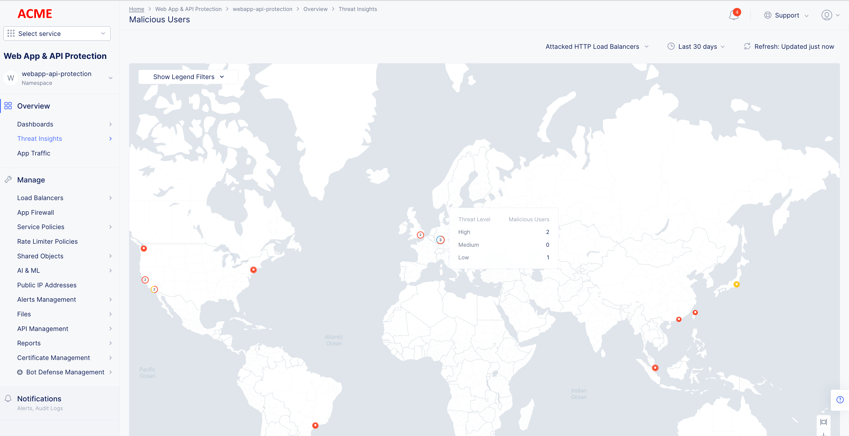Open Public IP Addresses
The width and height of the screenshot is (849, 436).
click(x=47, y=285)
